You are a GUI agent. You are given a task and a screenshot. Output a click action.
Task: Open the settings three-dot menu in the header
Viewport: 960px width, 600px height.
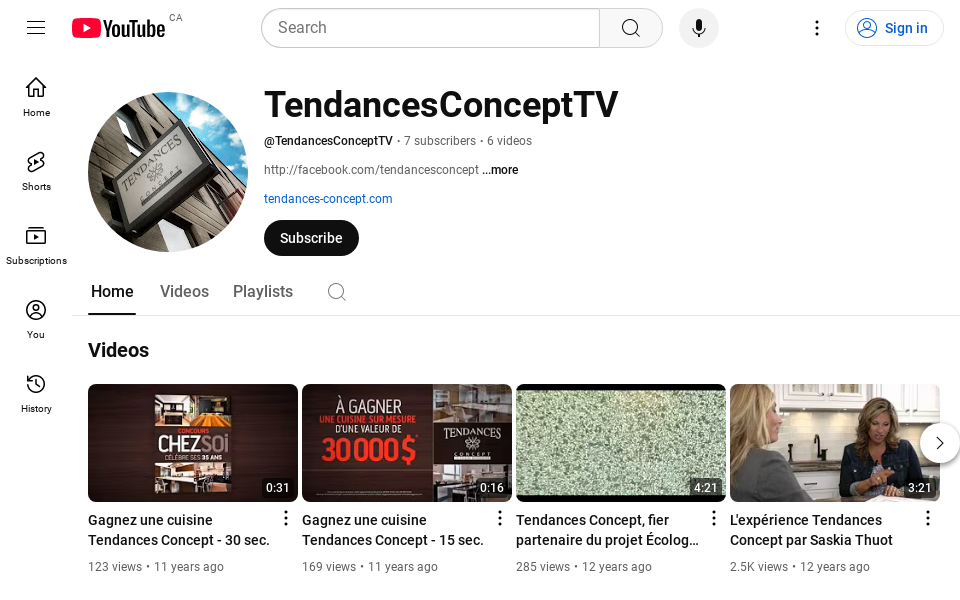pos(817,28)
